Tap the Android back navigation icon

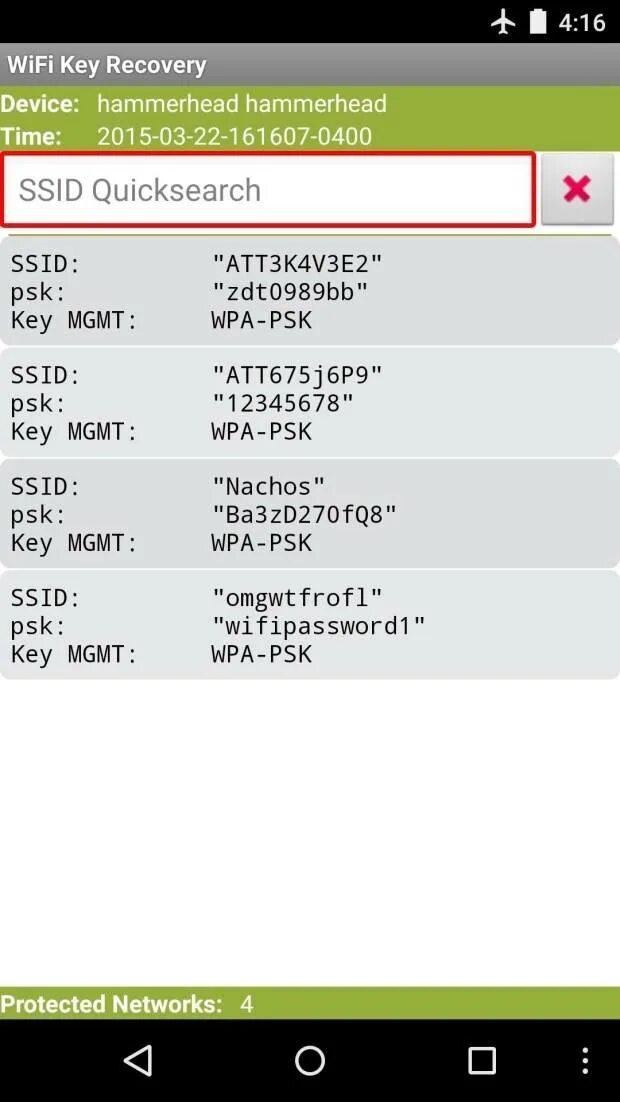[138, 1060]
